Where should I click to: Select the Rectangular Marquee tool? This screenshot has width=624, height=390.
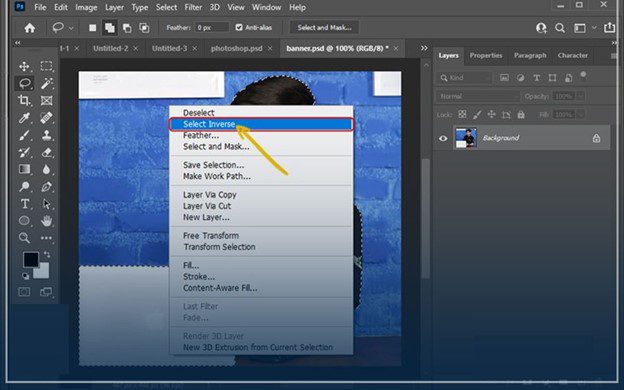(x=46, y=66)
